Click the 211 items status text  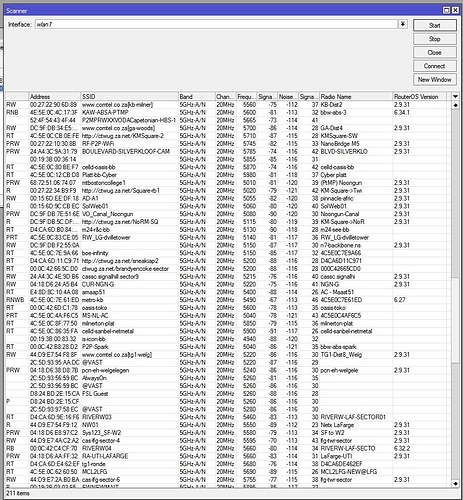point(18,493)
